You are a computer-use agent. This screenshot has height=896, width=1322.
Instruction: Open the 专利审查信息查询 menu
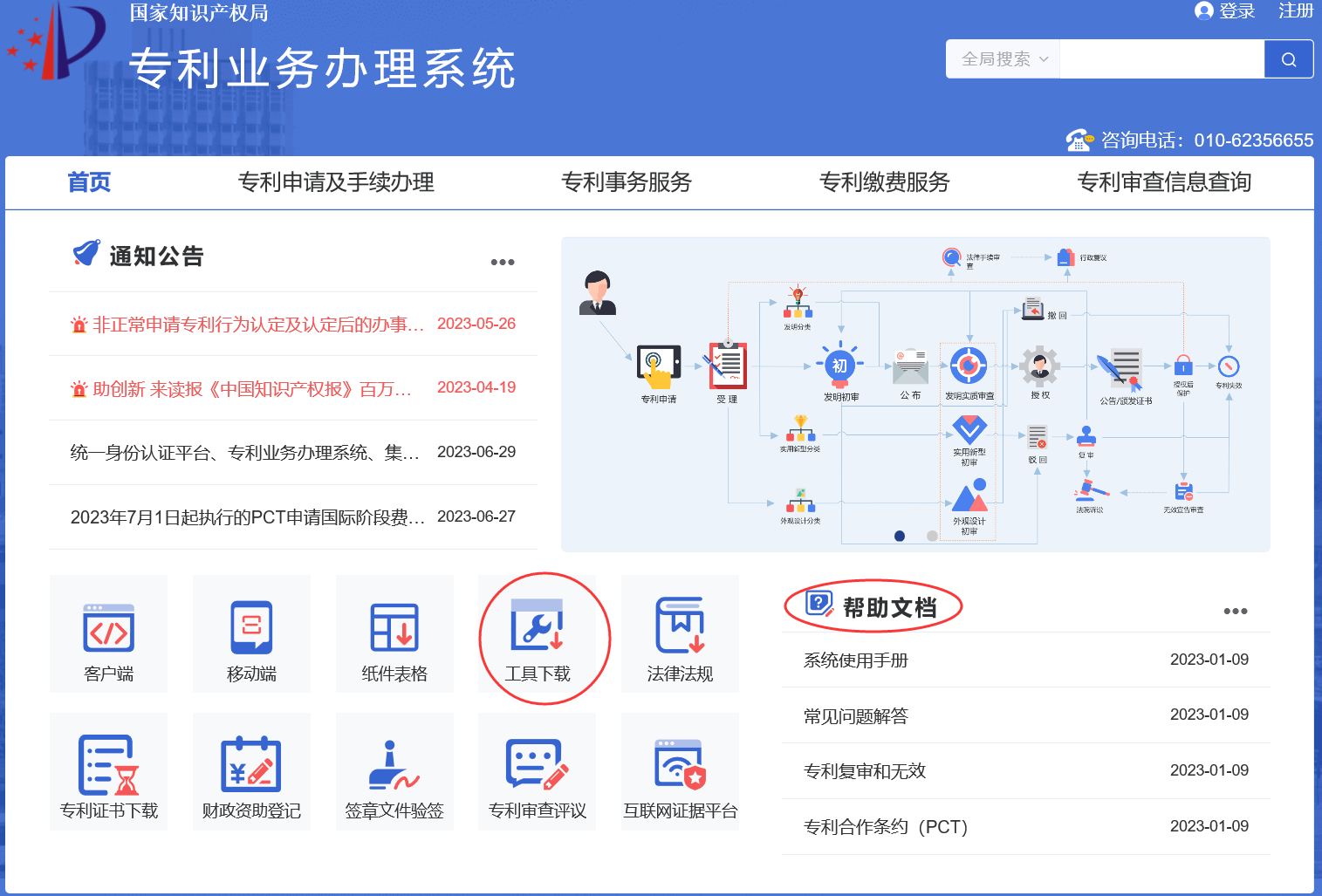(1165, 182)
